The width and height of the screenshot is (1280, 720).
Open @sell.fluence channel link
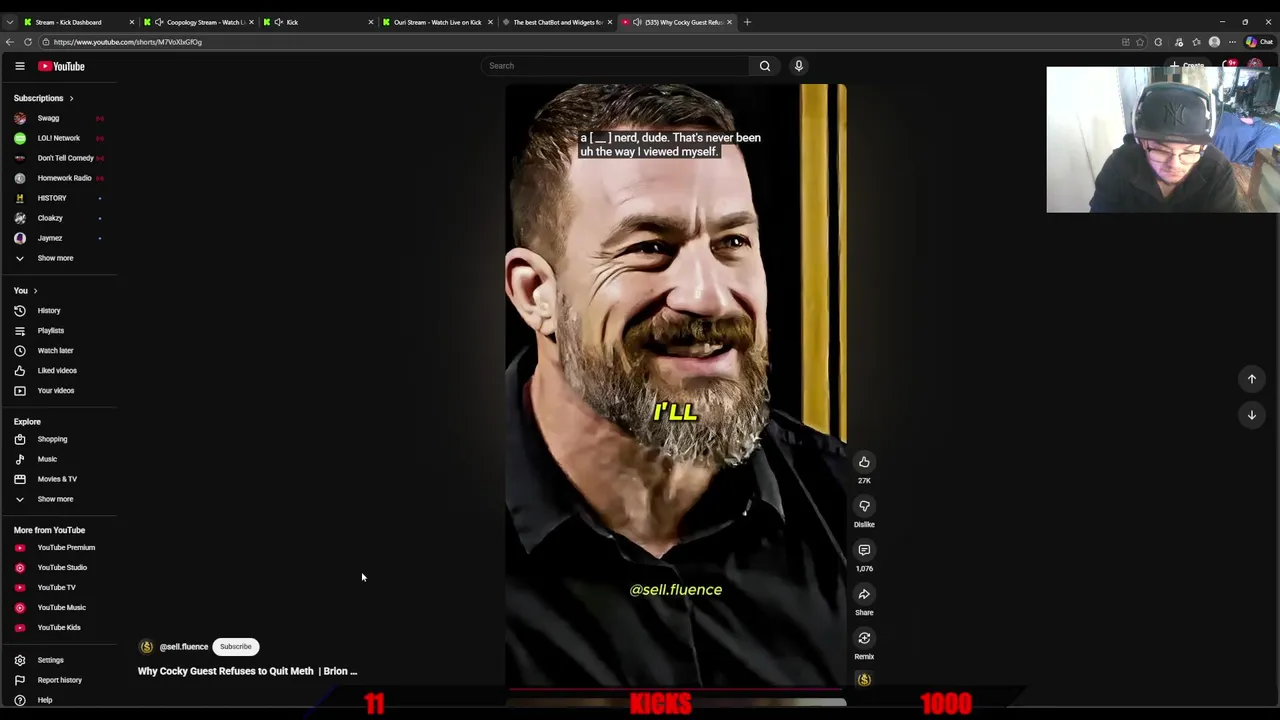coord(184,647)
